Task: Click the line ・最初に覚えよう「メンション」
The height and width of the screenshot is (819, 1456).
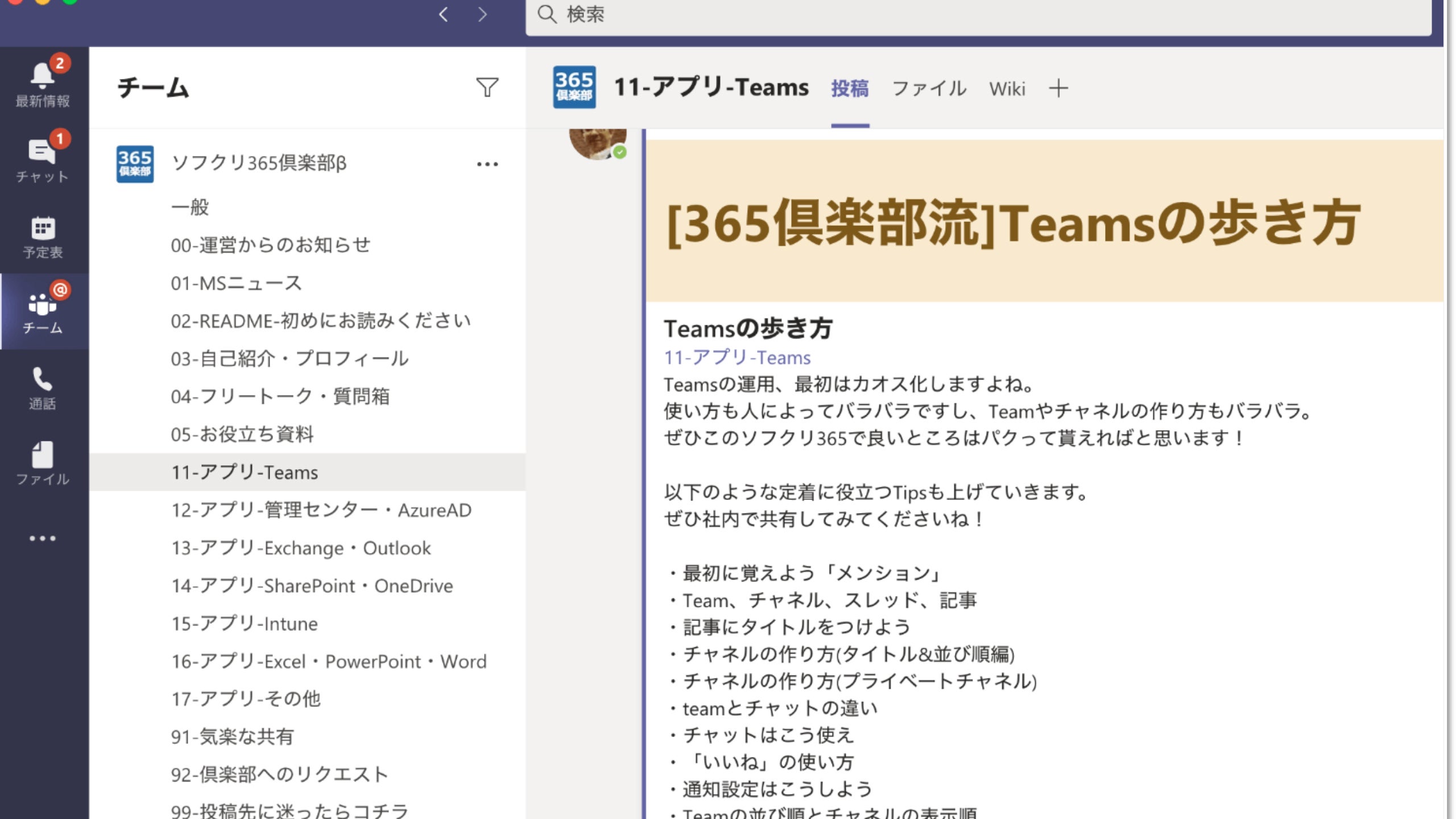Action: coord(804,573)
